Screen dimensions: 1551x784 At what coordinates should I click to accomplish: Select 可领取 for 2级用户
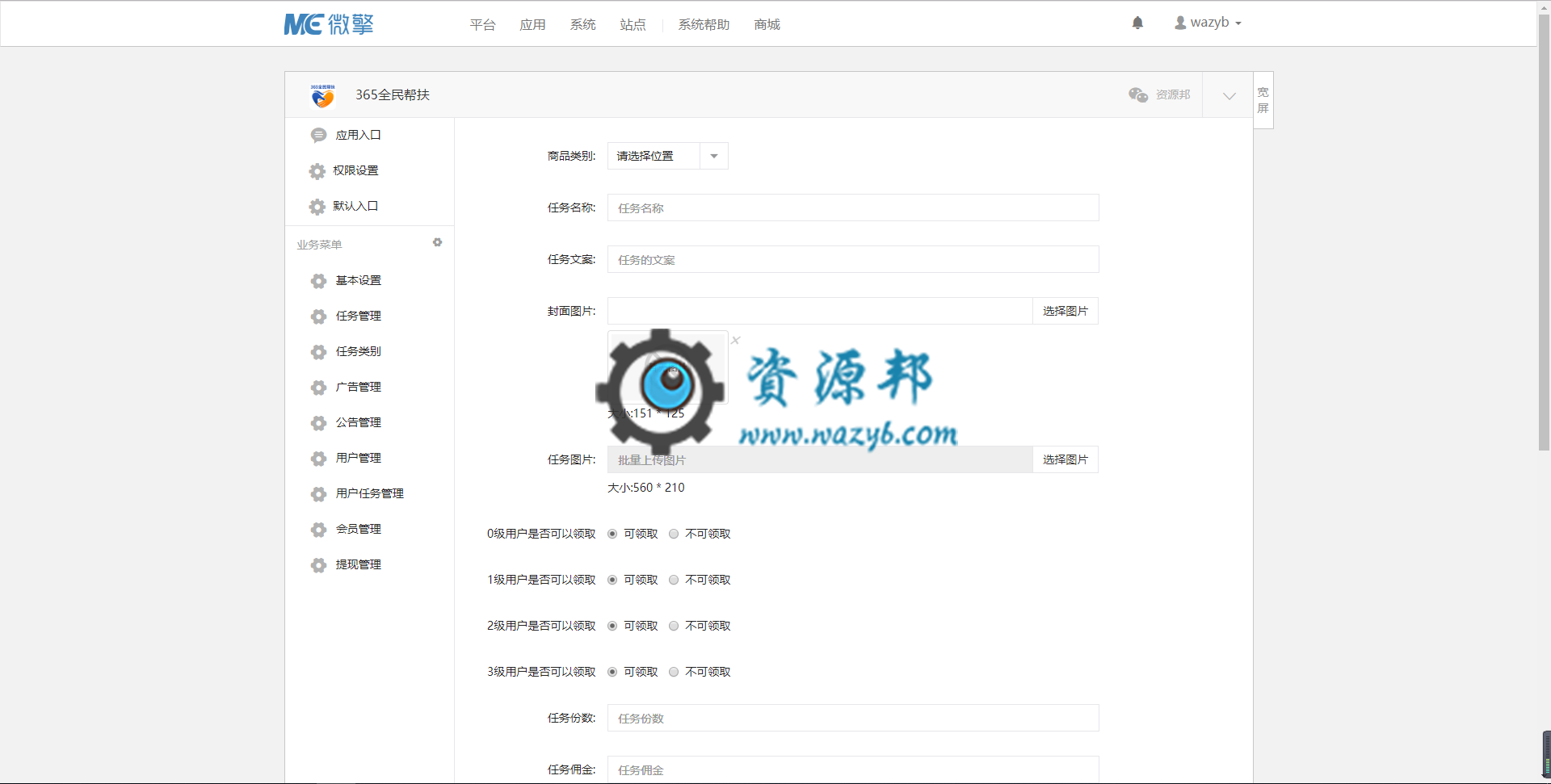(x=612, y=626)
